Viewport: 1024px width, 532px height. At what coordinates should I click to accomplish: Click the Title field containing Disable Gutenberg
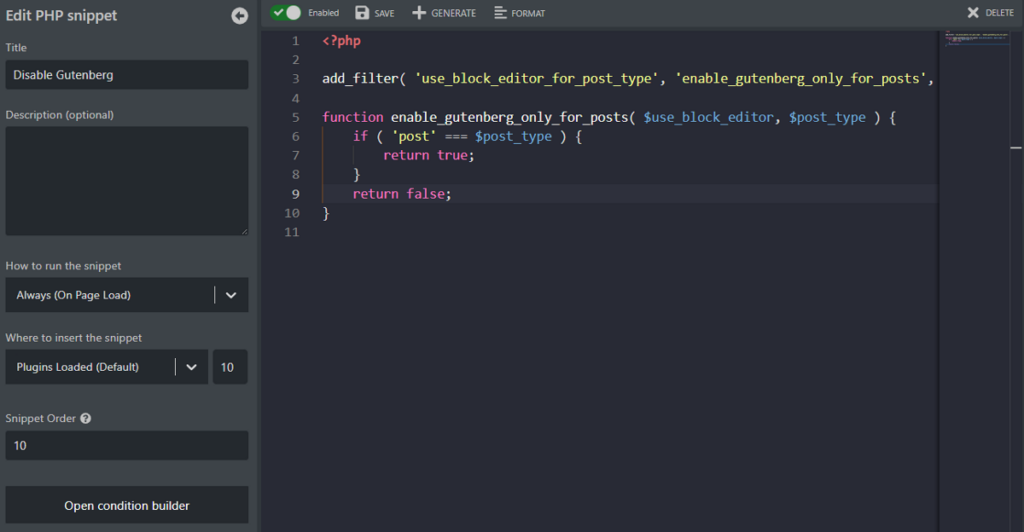[x=127, y=74]
